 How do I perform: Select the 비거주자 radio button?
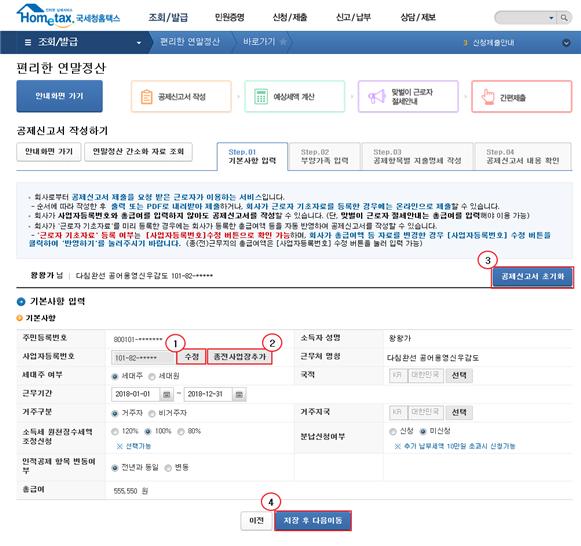(x=152, y=413)
